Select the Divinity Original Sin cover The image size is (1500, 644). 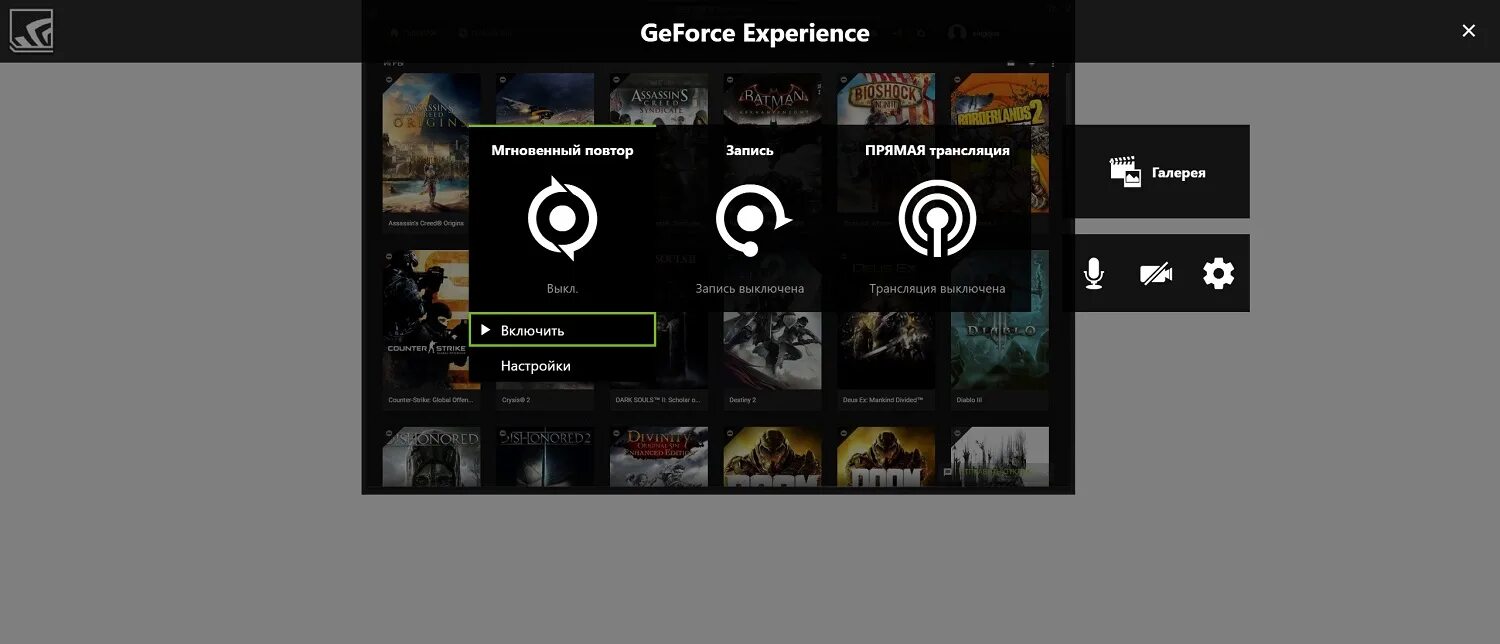click(659, 457)
